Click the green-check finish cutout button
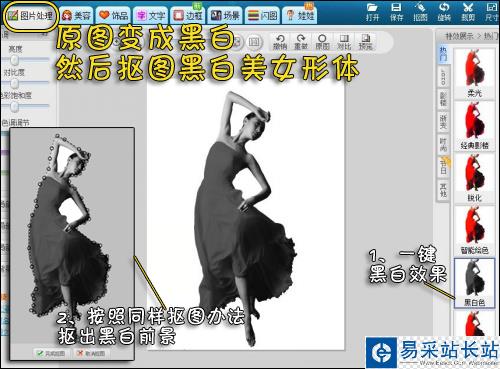This screenshot has width=500, height=369. click(x=51, y=353)
